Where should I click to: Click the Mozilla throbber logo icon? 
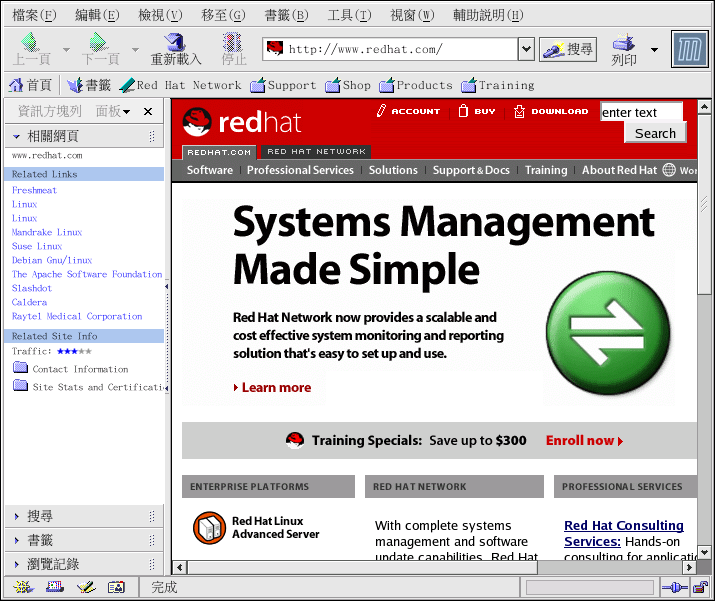pos(688,49)
